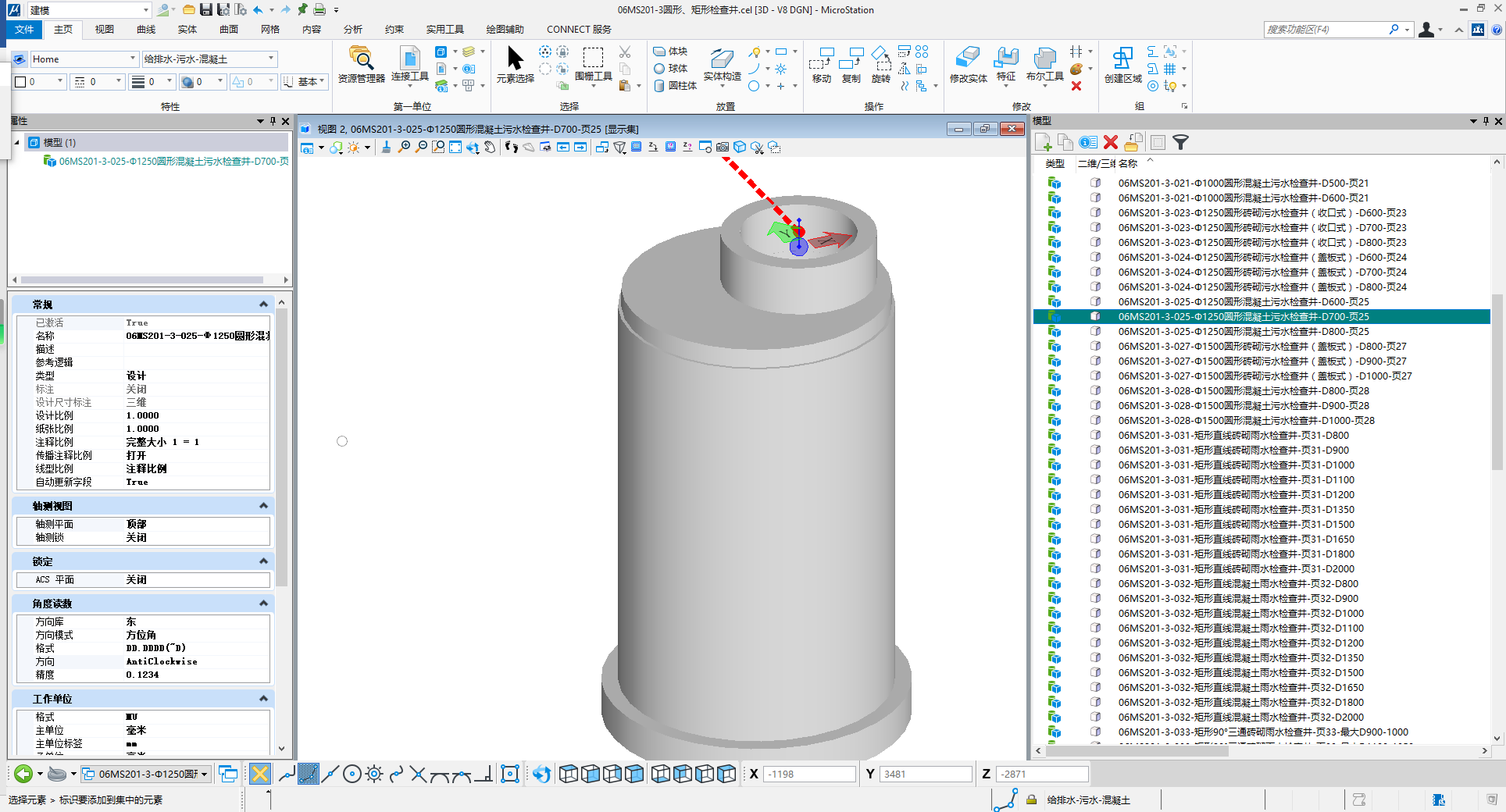Select model 06MS201-3-025 D800-页25 in the list
The height and width of the screenshot is (812, 1506).
pyautogui.click(x=1243, y=331)
